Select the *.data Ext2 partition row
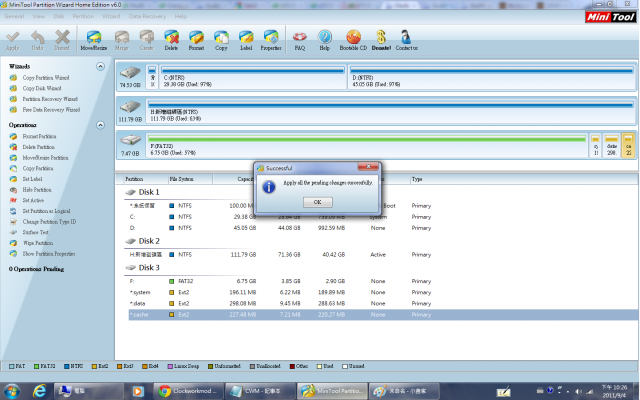 (382, 303)
